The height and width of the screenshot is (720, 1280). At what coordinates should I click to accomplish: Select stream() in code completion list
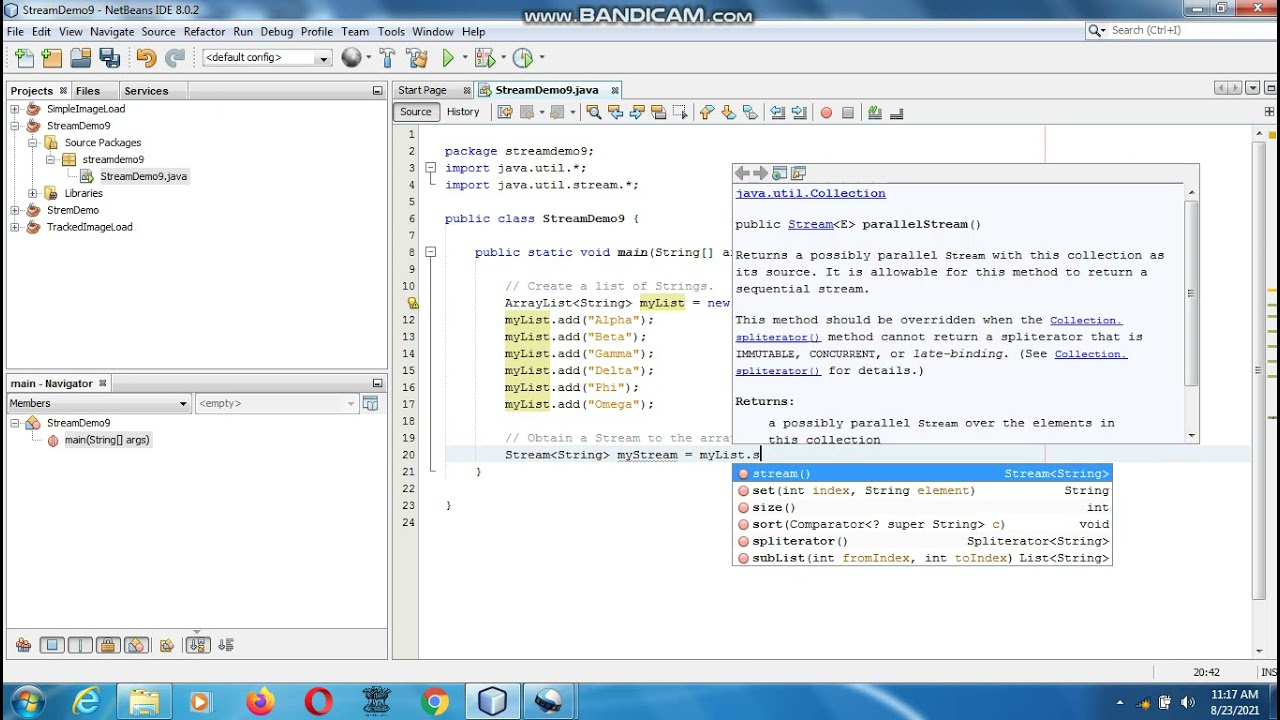pos(922,474)
